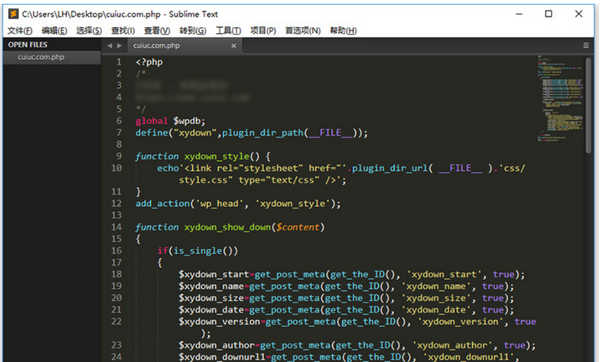Click $xydown_size variable on line 20
Screen dimensions: 600x362
point(211,298)
